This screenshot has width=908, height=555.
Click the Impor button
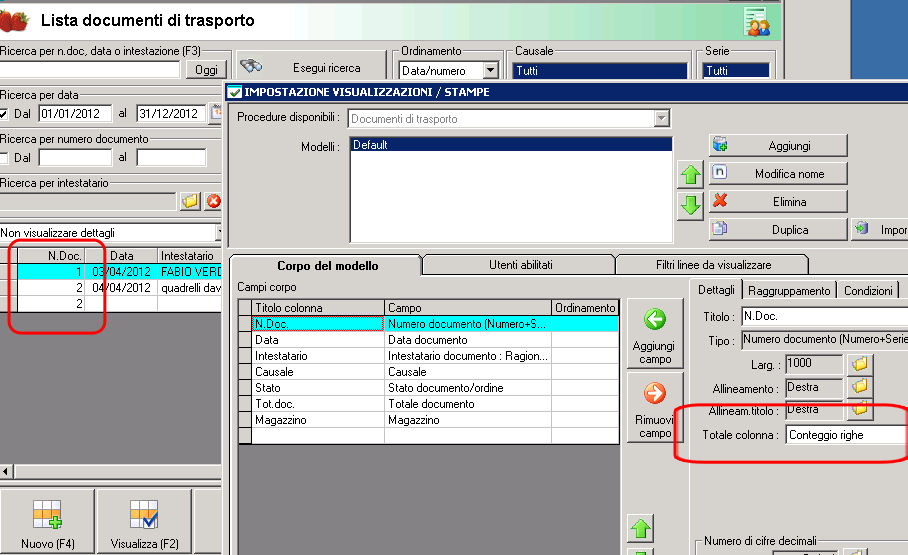point(879,229)
